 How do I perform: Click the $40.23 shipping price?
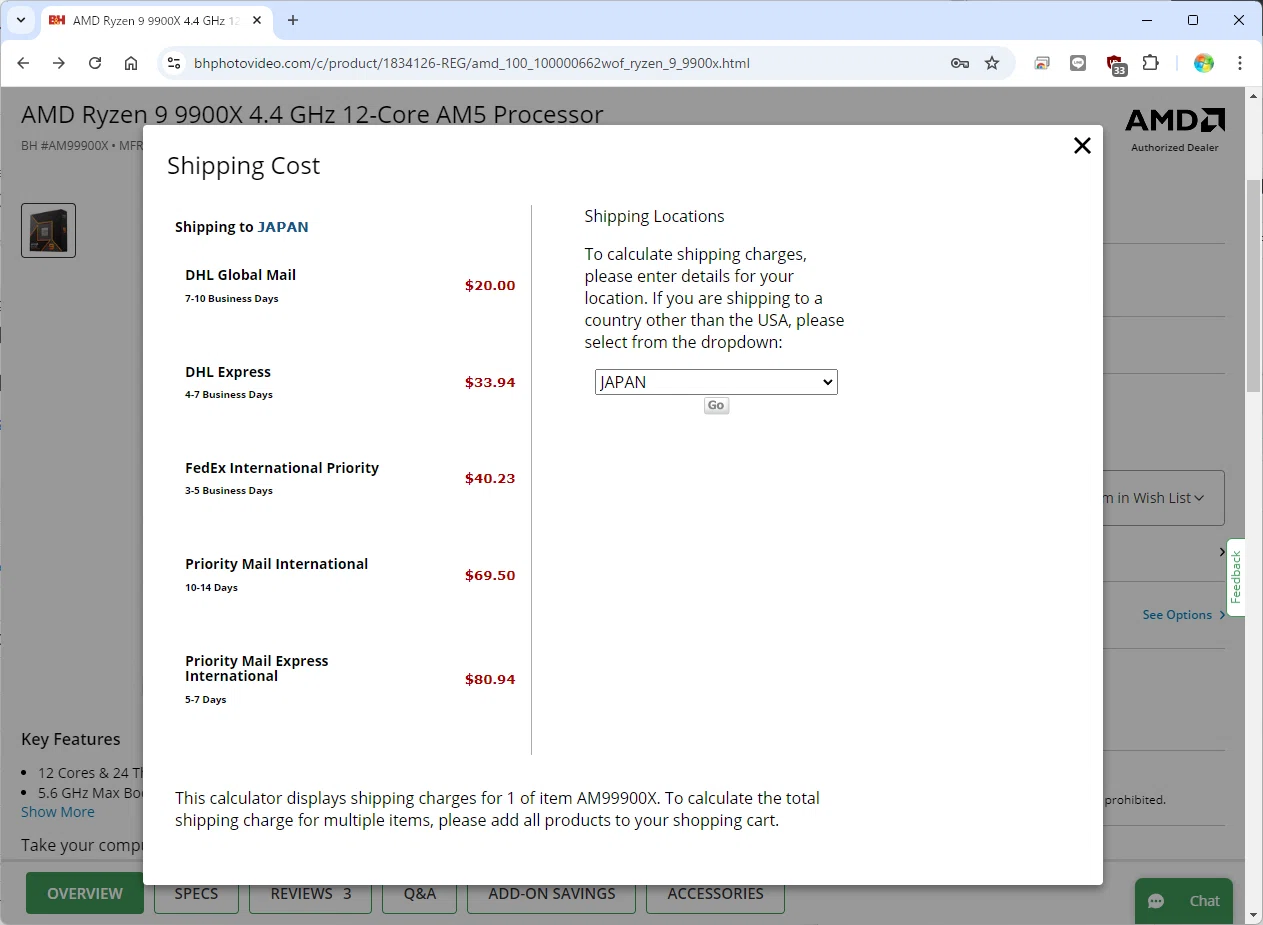(490, 479)
